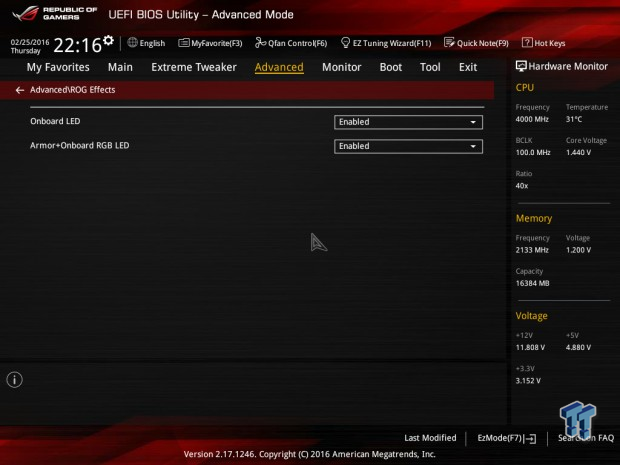Click the 40x ratio value
Screen dimensions: 620x465
pos(522,185)
